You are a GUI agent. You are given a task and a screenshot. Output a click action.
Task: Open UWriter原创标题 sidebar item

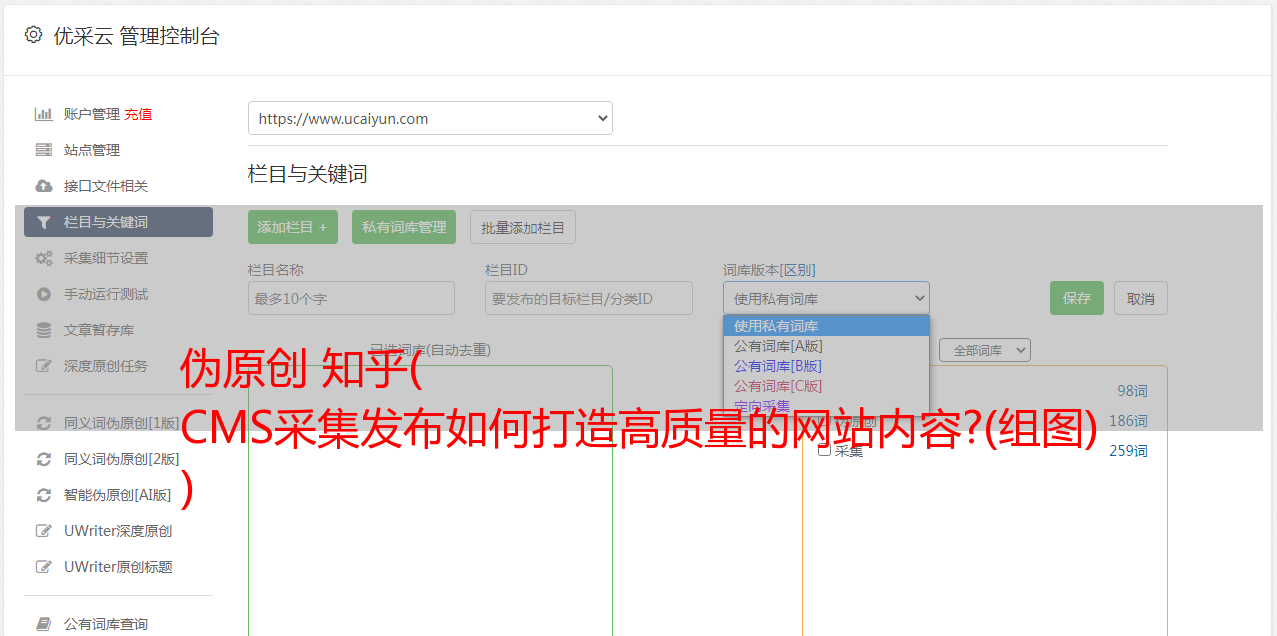click(118, 567)
